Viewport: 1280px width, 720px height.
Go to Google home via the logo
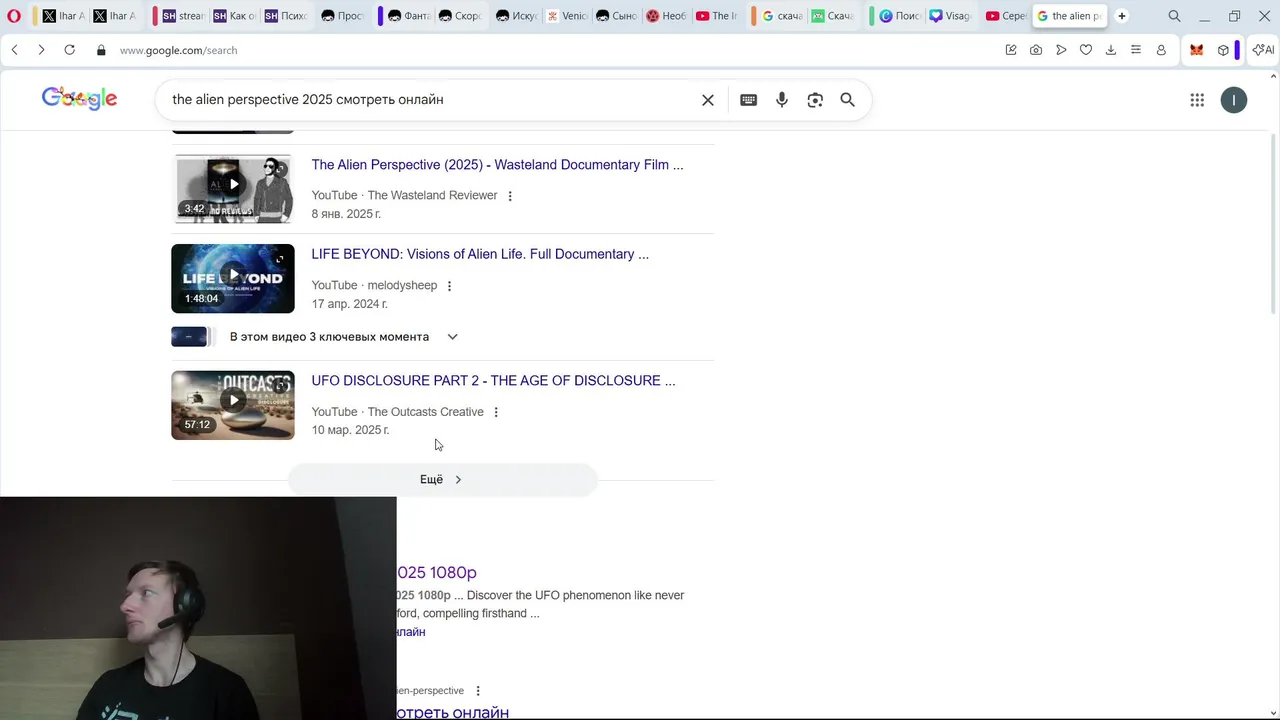(80, 98)
